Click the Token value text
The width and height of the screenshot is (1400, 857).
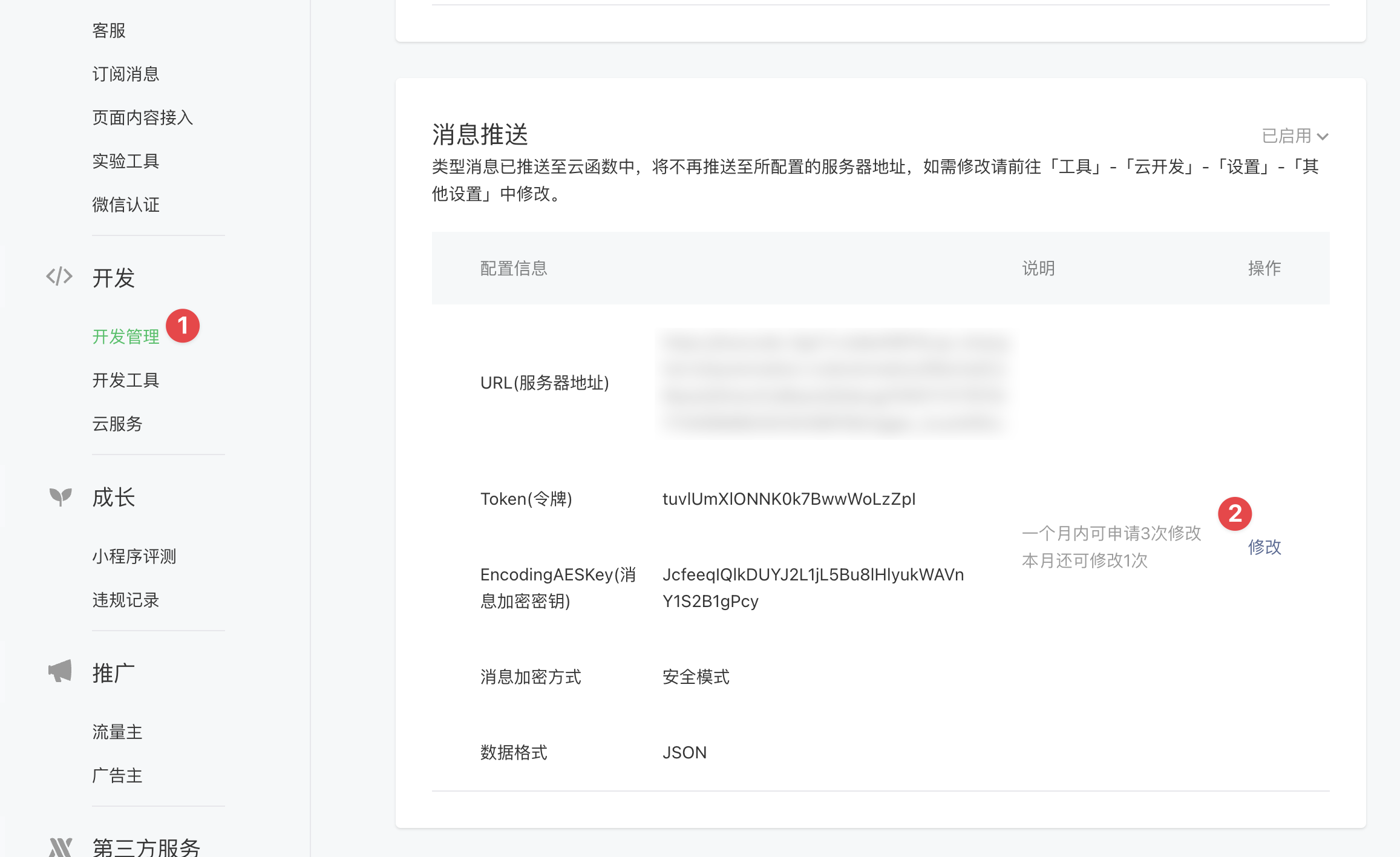point(788,499)
